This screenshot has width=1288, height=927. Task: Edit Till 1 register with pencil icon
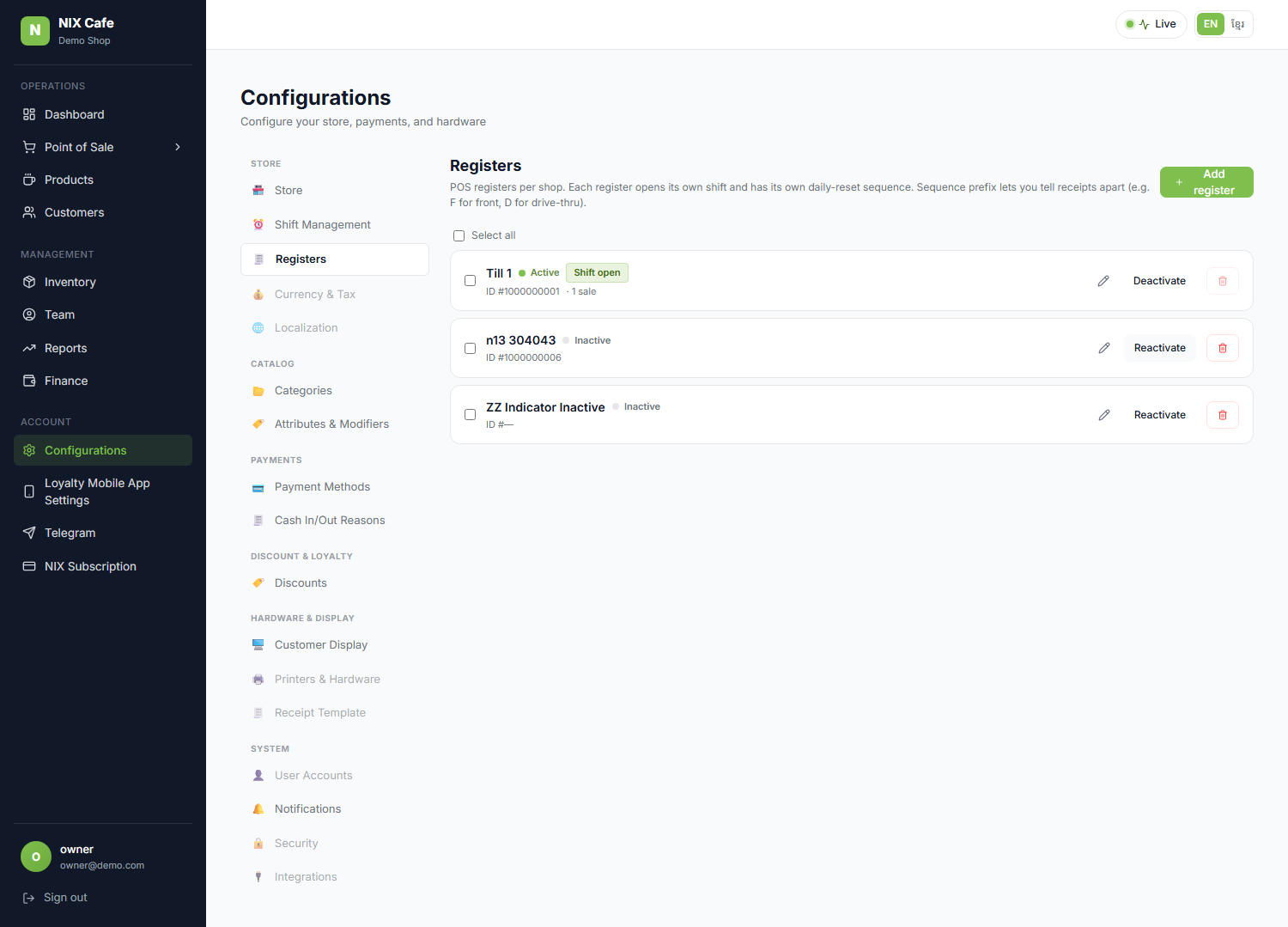(1103, 281)
